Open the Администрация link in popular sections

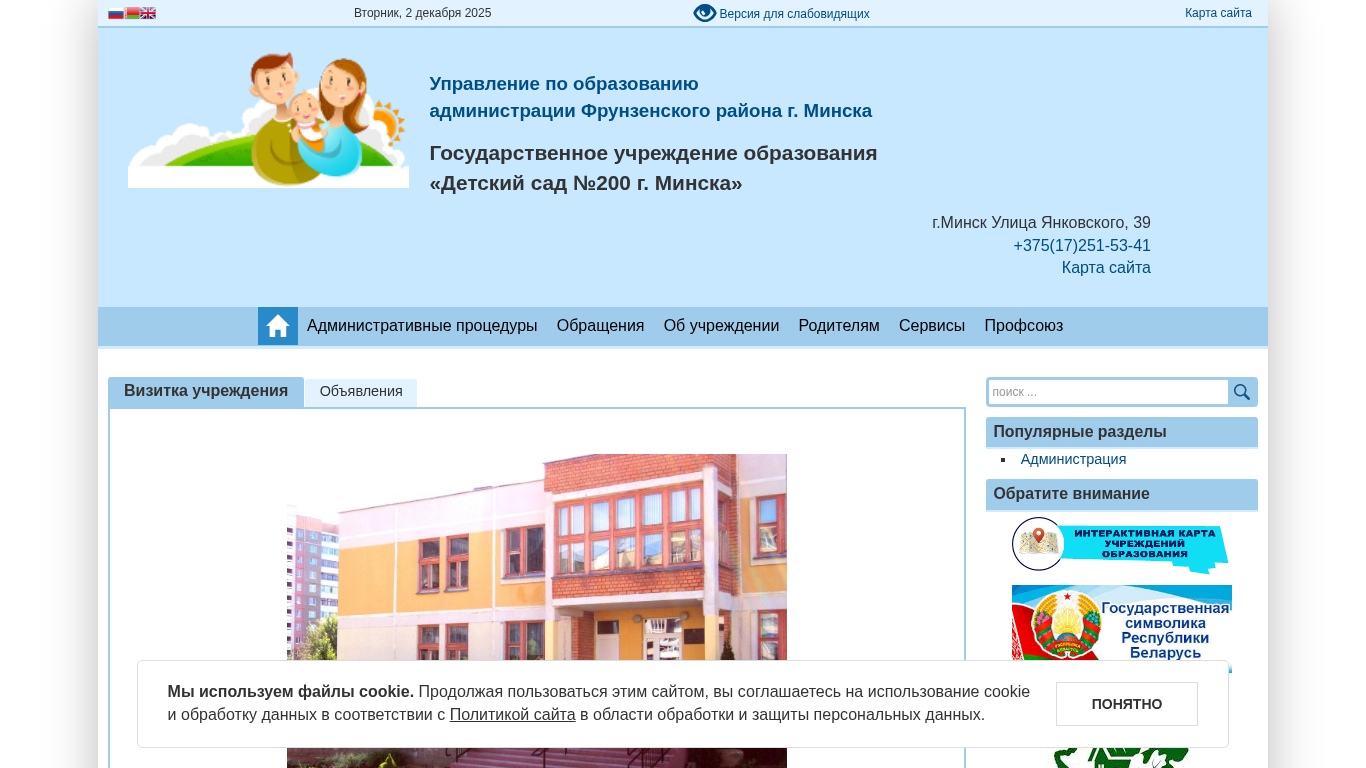(1073, 459)
